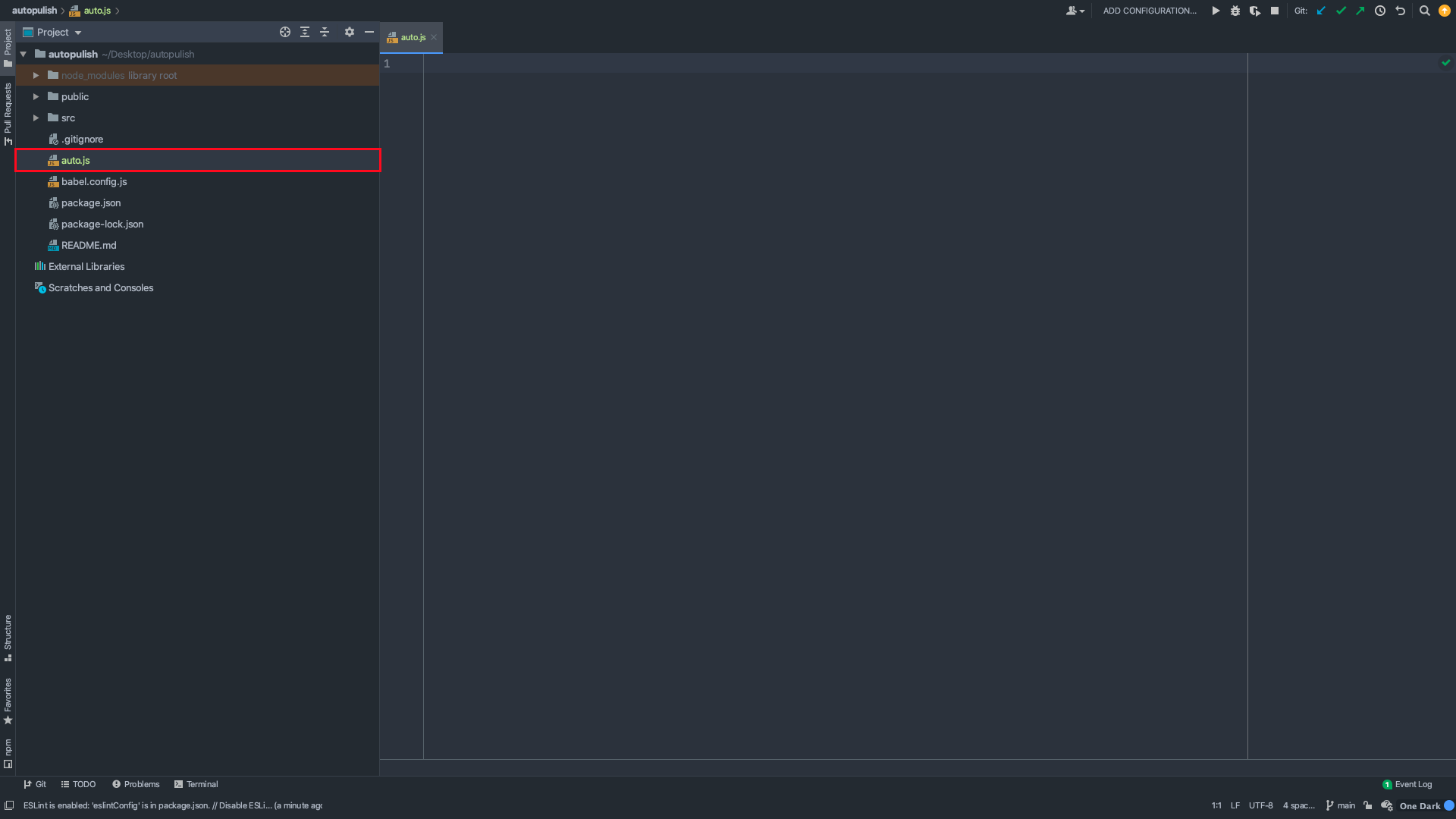Click the cloud settings status icon
The height and width of the screenshot is (819, 1456).
coord(1387,805)
